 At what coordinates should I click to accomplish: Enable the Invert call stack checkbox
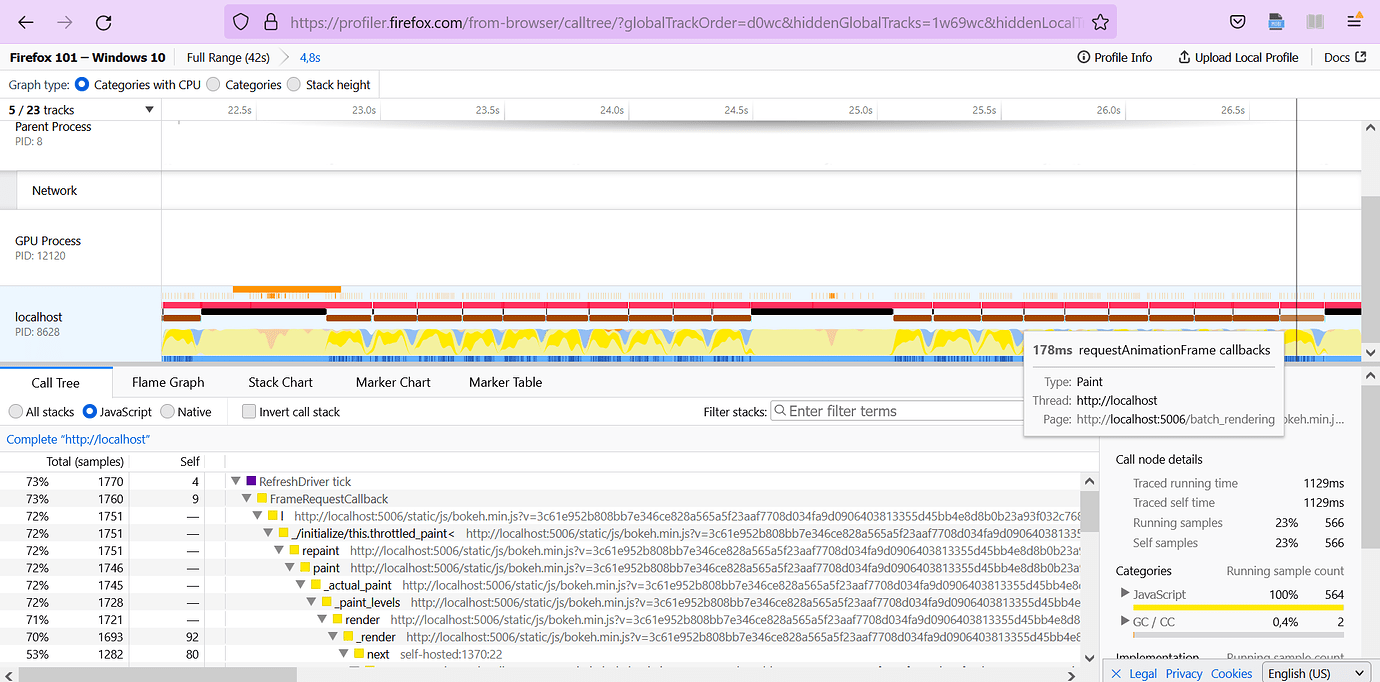pos(249,411)
